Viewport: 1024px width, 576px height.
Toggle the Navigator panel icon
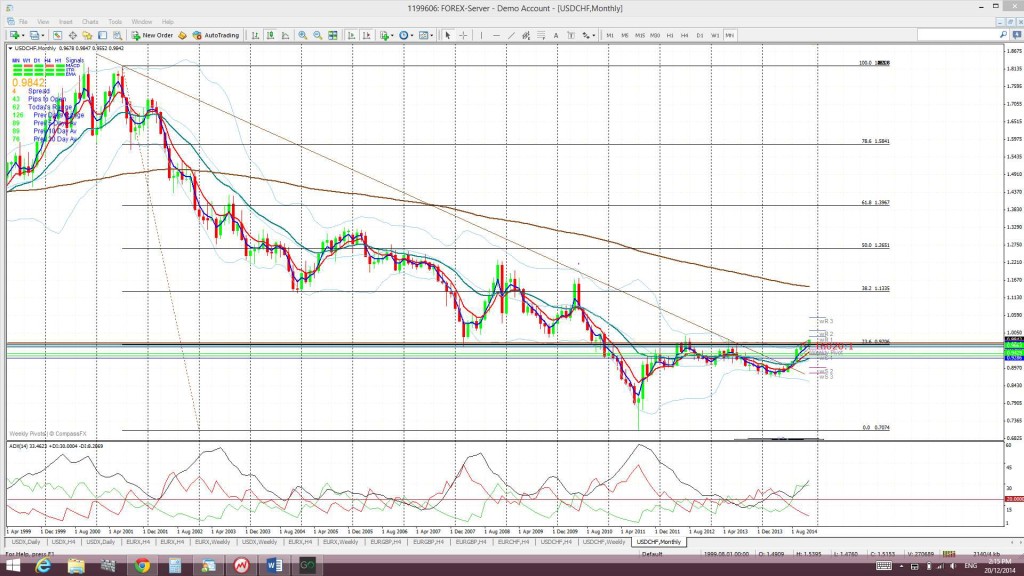88,35
